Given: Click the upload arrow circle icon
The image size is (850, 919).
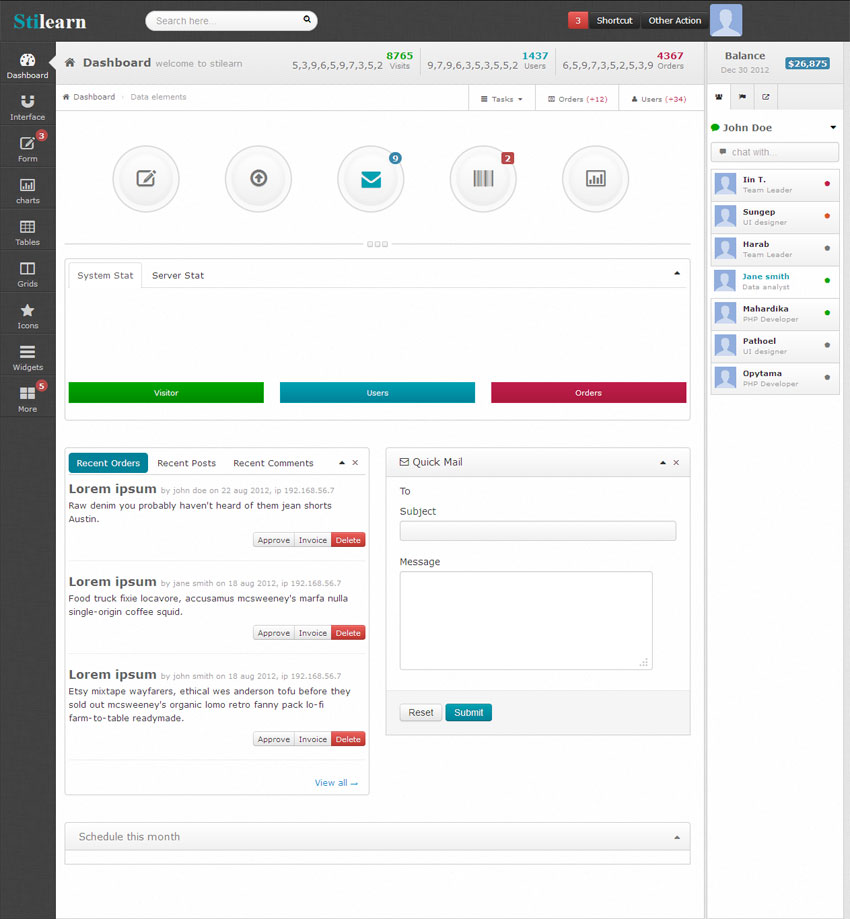Looking at the screenshot, I should (x=258, y=179).
